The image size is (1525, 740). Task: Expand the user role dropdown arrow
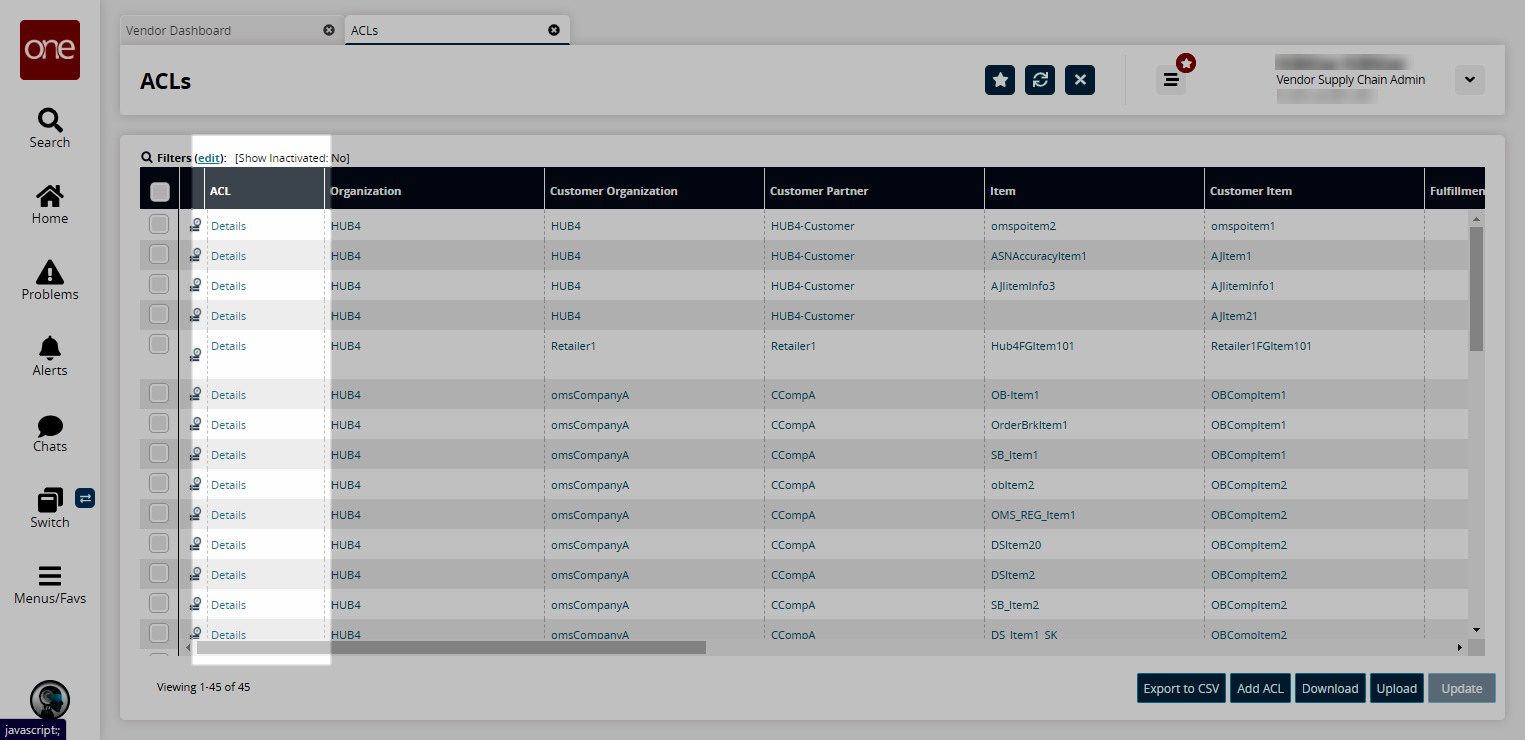(x=1469, y=80)
